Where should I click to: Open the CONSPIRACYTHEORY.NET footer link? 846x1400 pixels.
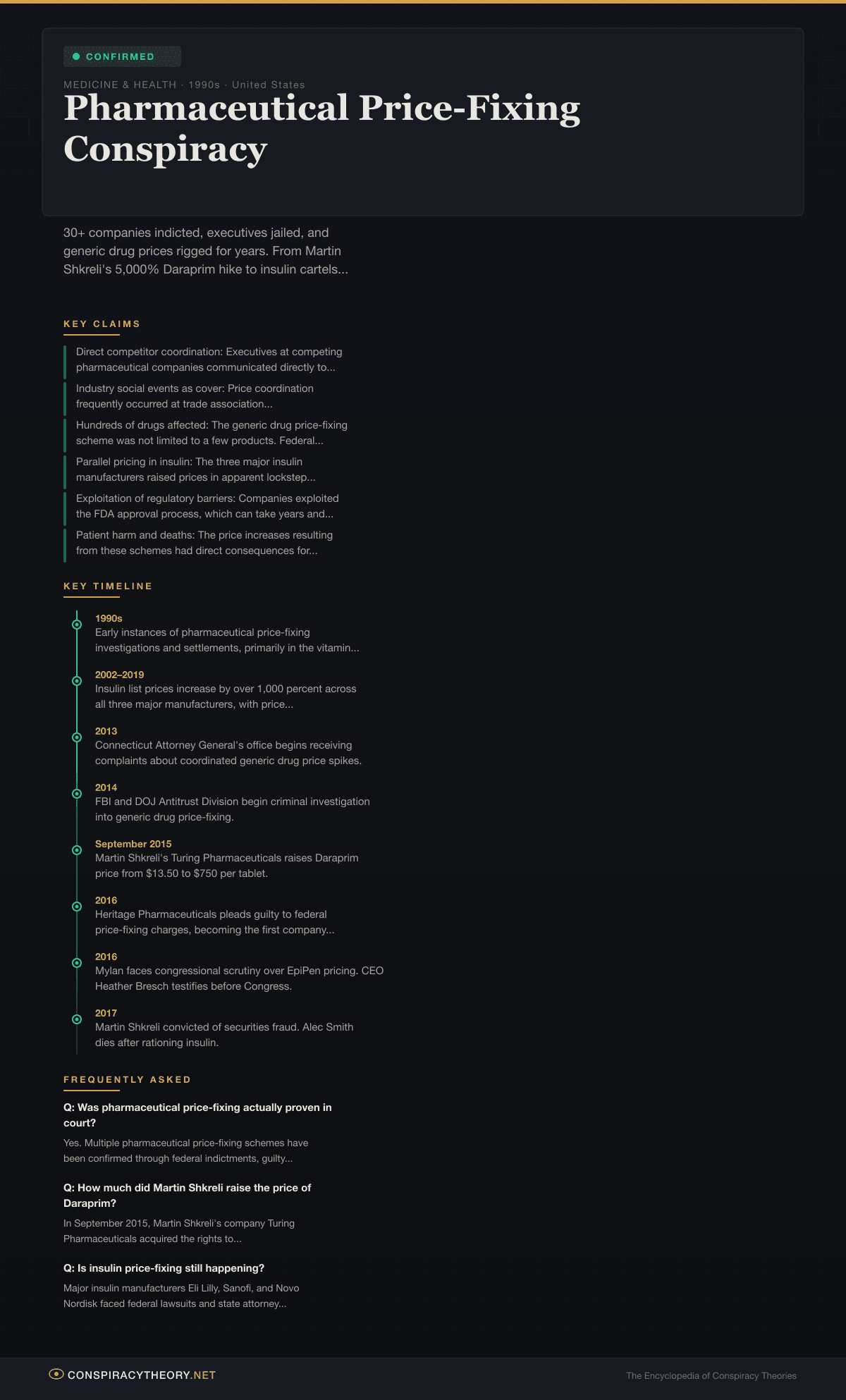[x=141, y=1375]
